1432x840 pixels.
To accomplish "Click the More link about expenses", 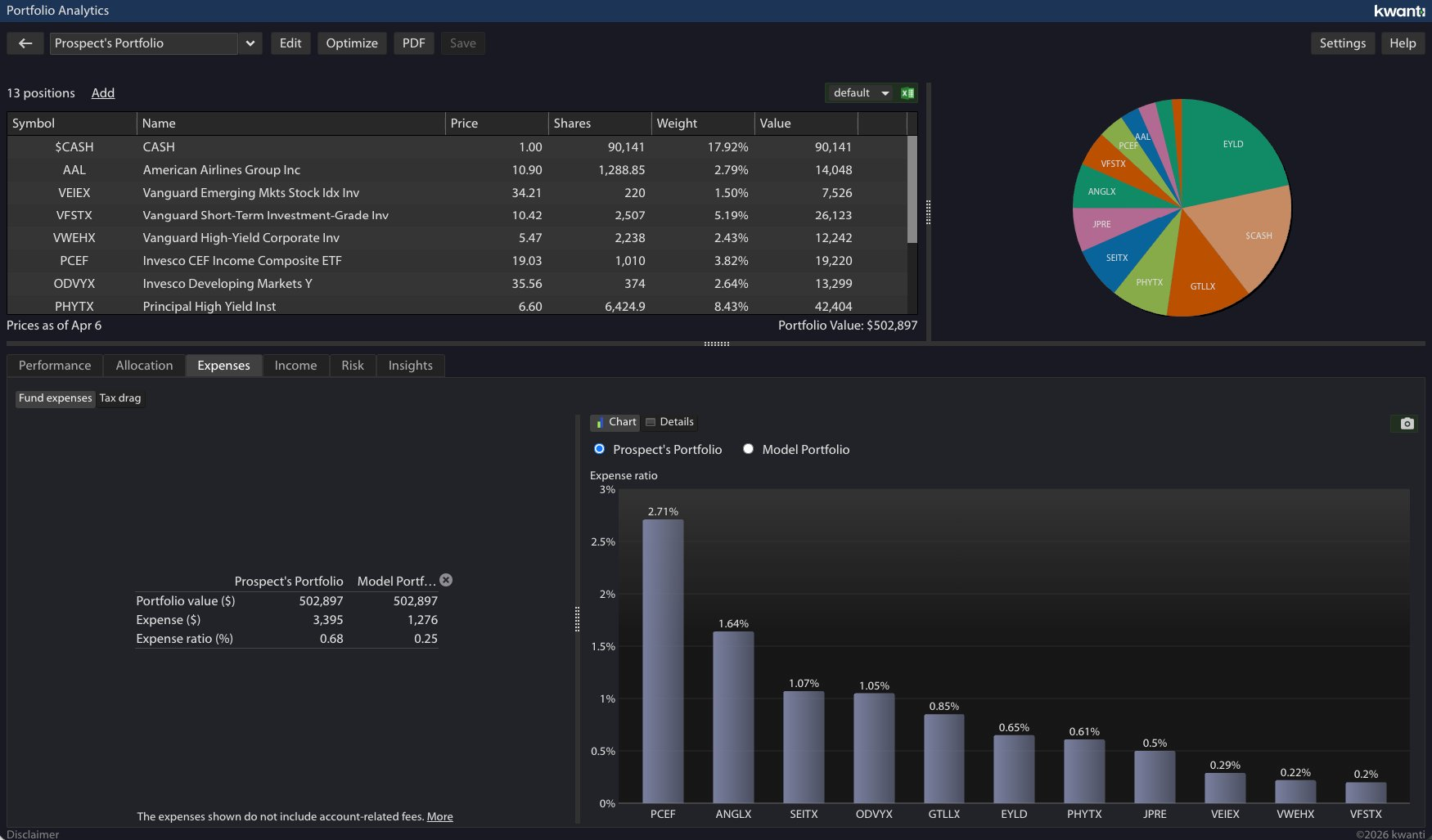I will coord(439,816).
